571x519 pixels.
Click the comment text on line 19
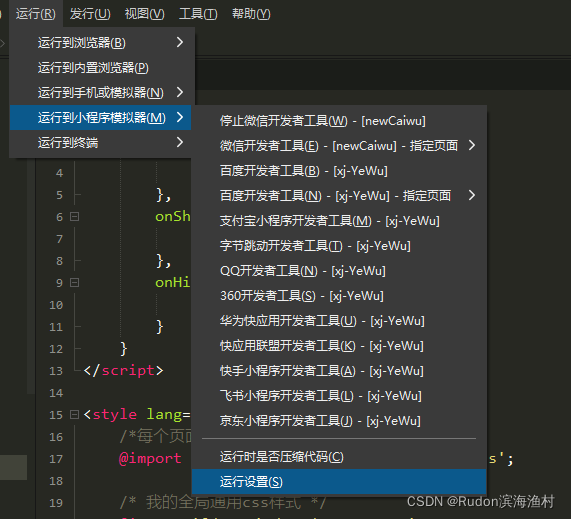(223, 503)
